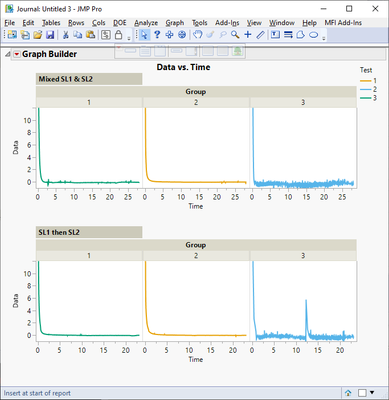The width and height of the screenshot is (389, 400).
Task: Open the Analyze menu
Action: [x=146, y=23]
